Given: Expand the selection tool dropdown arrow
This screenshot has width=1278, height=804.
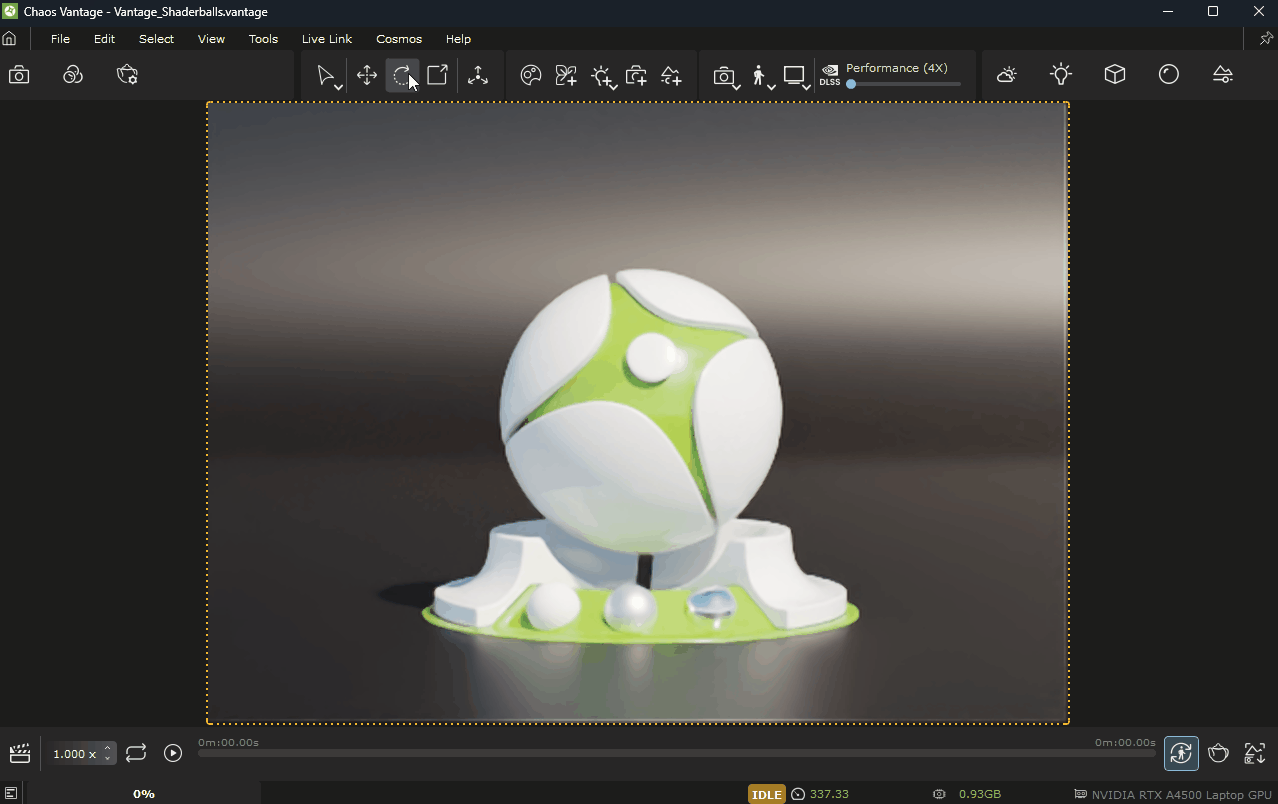Looking at the screenshot, I should tap(339, 88).
